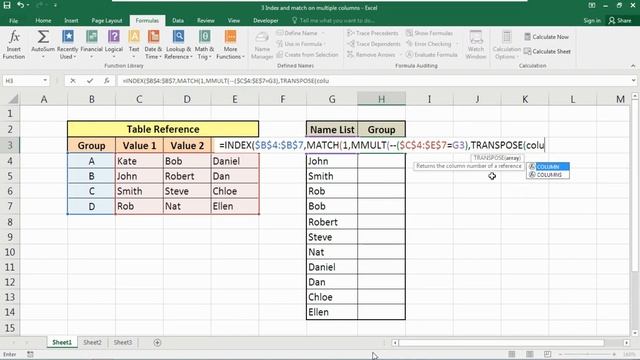Image resolution: width=640 pixels, height=360 pixels.
Task: Click Trace Precedents
Action: pos(373,33)
